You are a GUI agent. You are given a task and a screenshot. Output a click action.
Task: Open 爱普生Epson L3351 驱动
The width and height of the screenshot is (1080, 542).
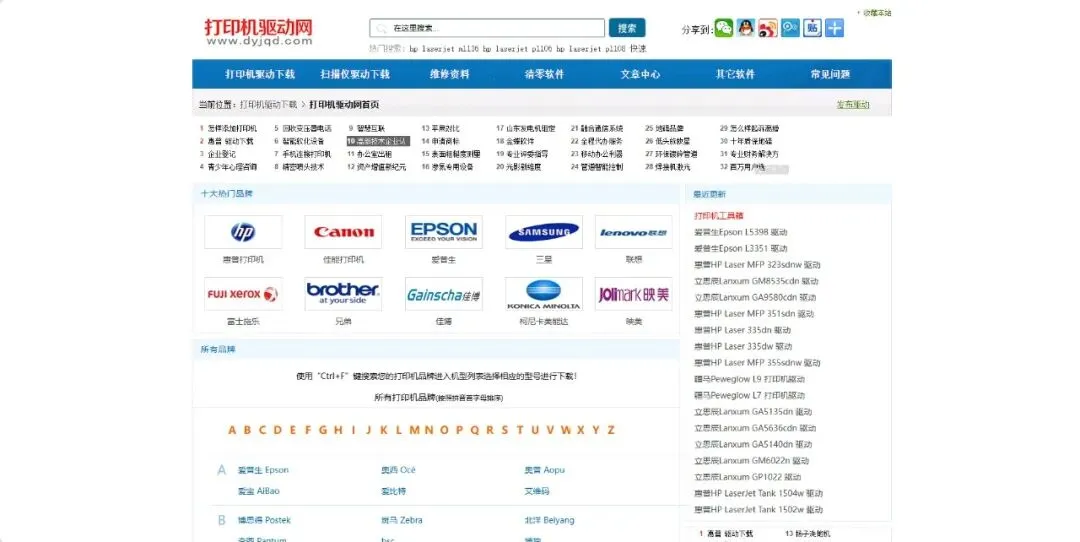coord(740,248)
